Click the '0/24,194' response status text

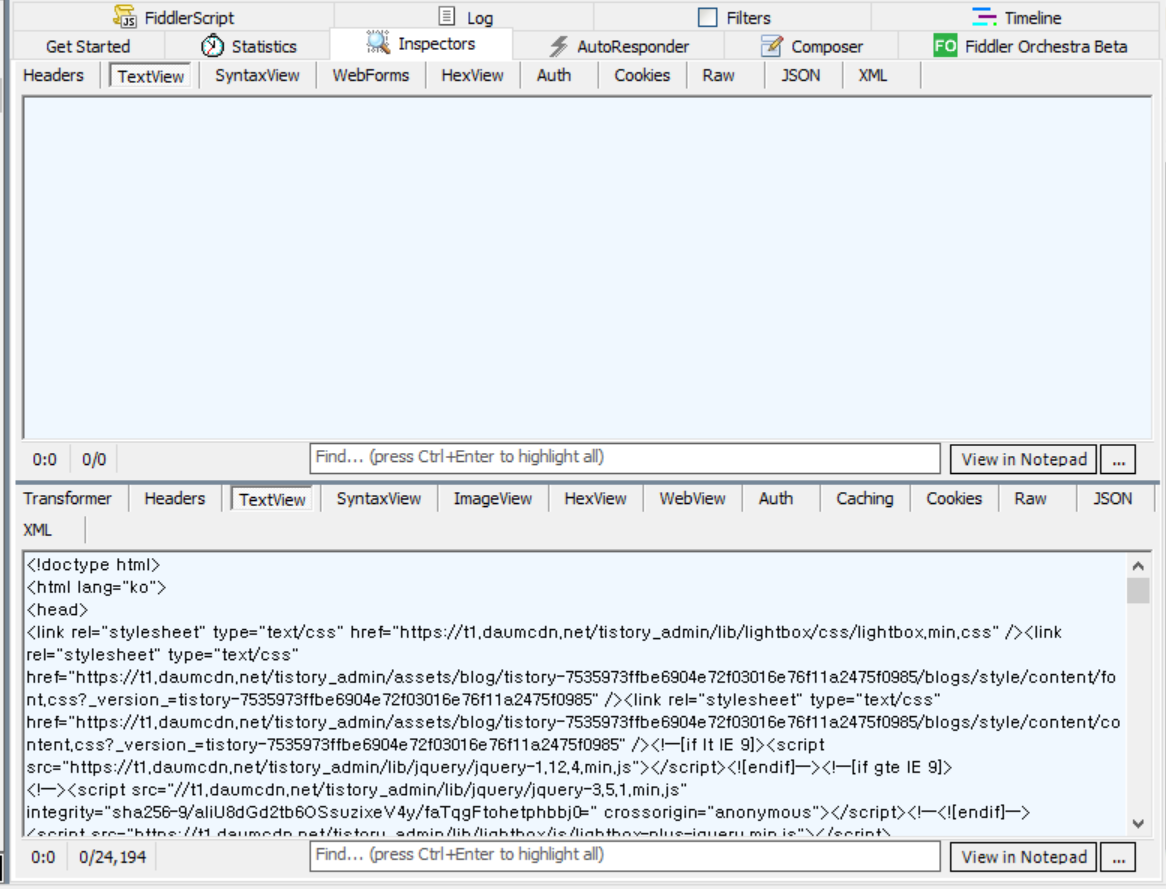pos(112,857)
